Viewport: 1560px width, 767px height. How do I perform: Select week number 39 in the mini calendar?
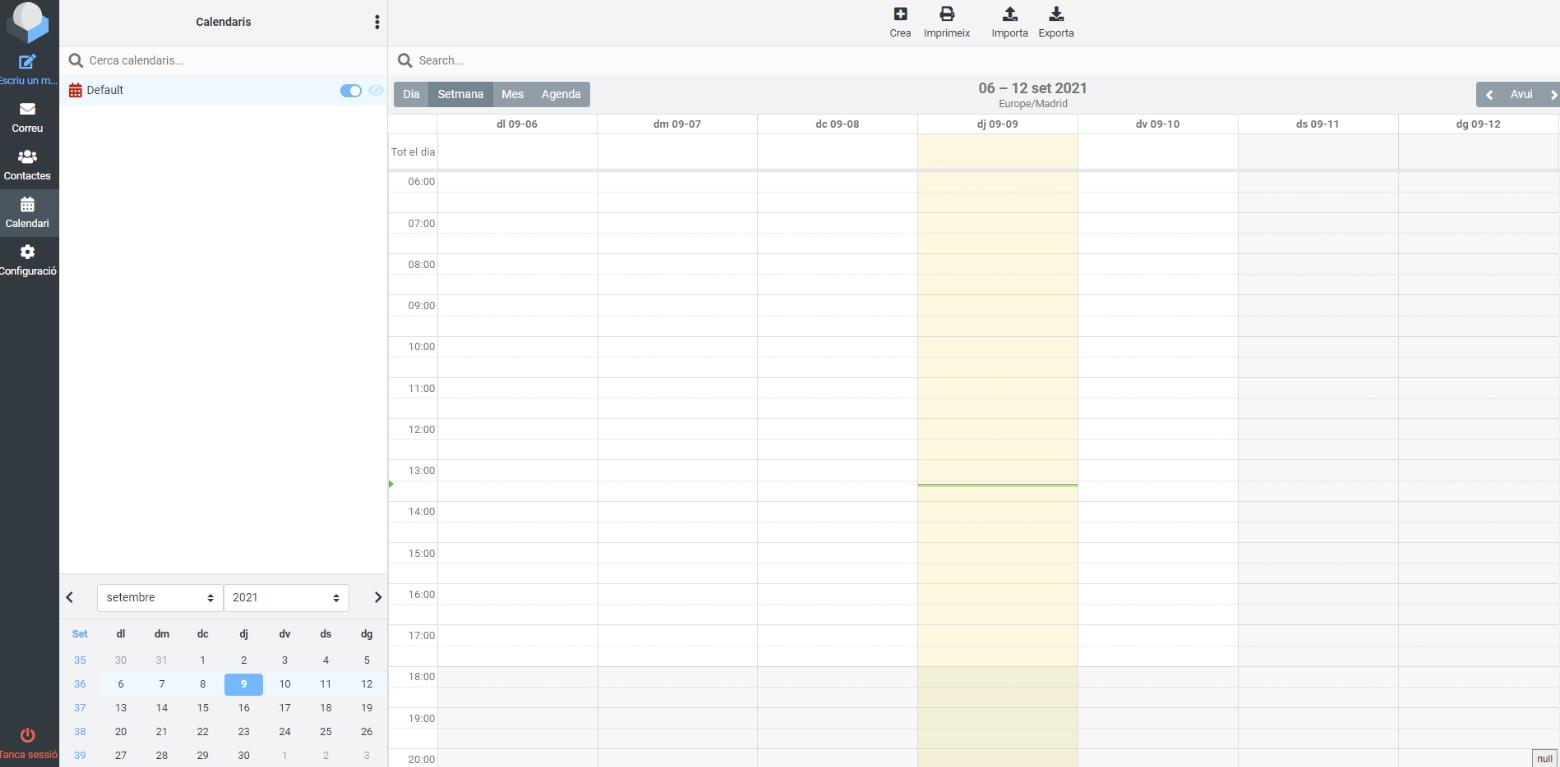(80, 756)
